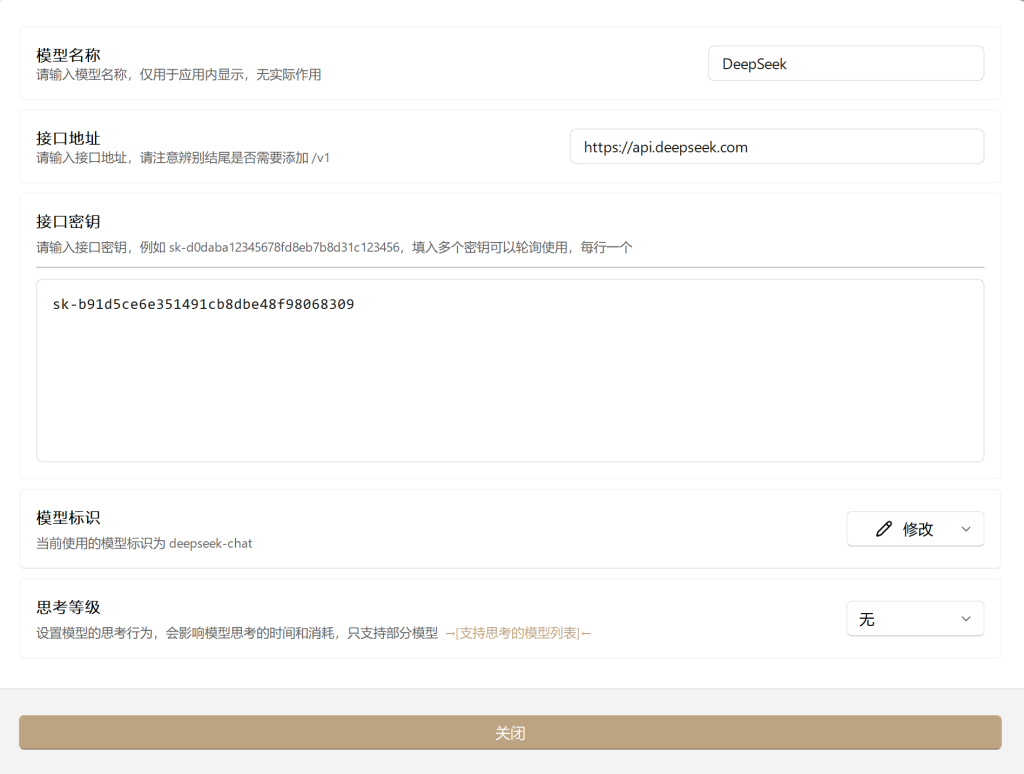1024x774 pixels.
Task: Click the 设置模型的思考行为 description text
Action: pyautogui.click(x=237, y=633)
